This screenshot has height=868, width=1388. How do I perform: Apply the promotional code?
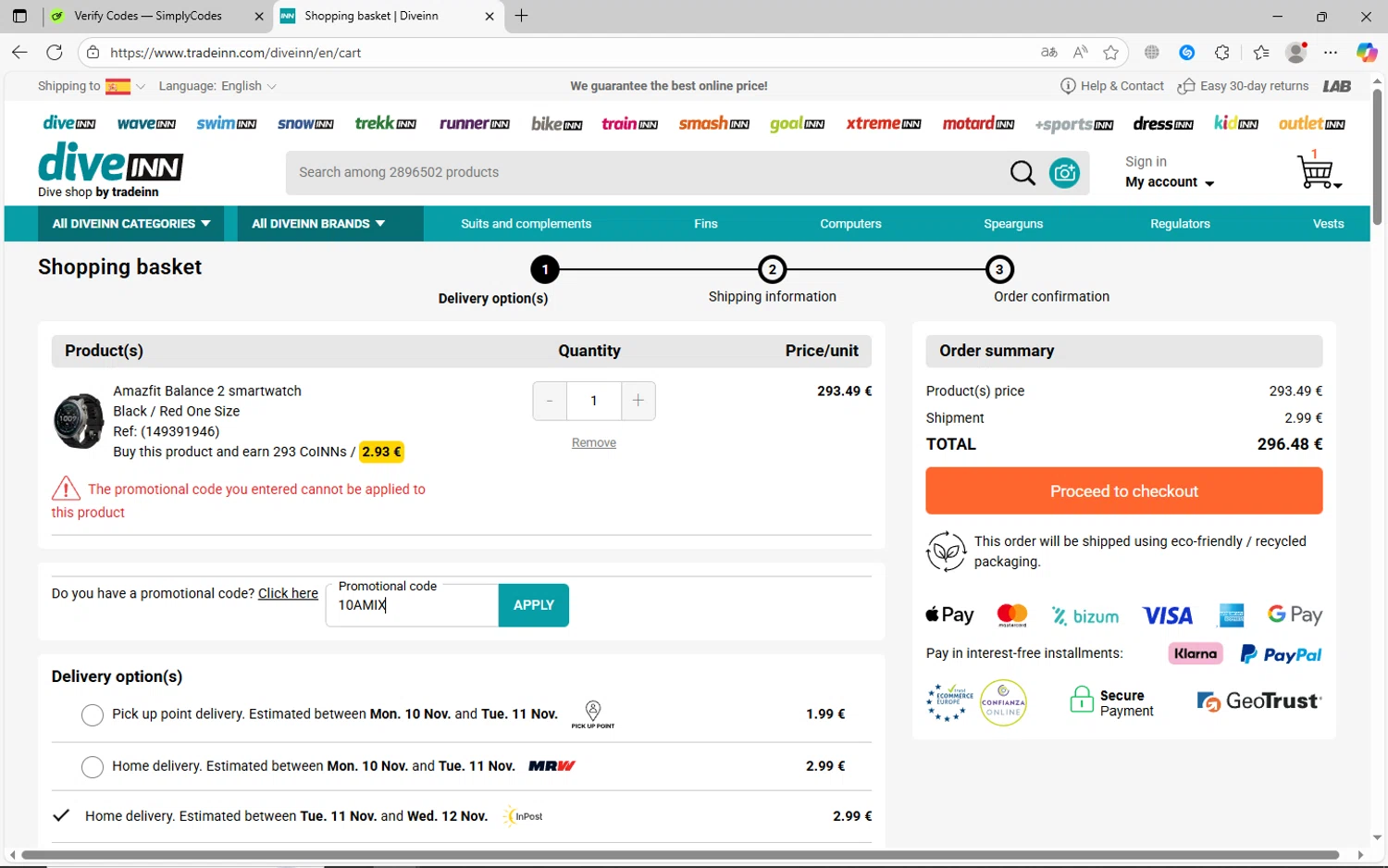coord(534,605)
